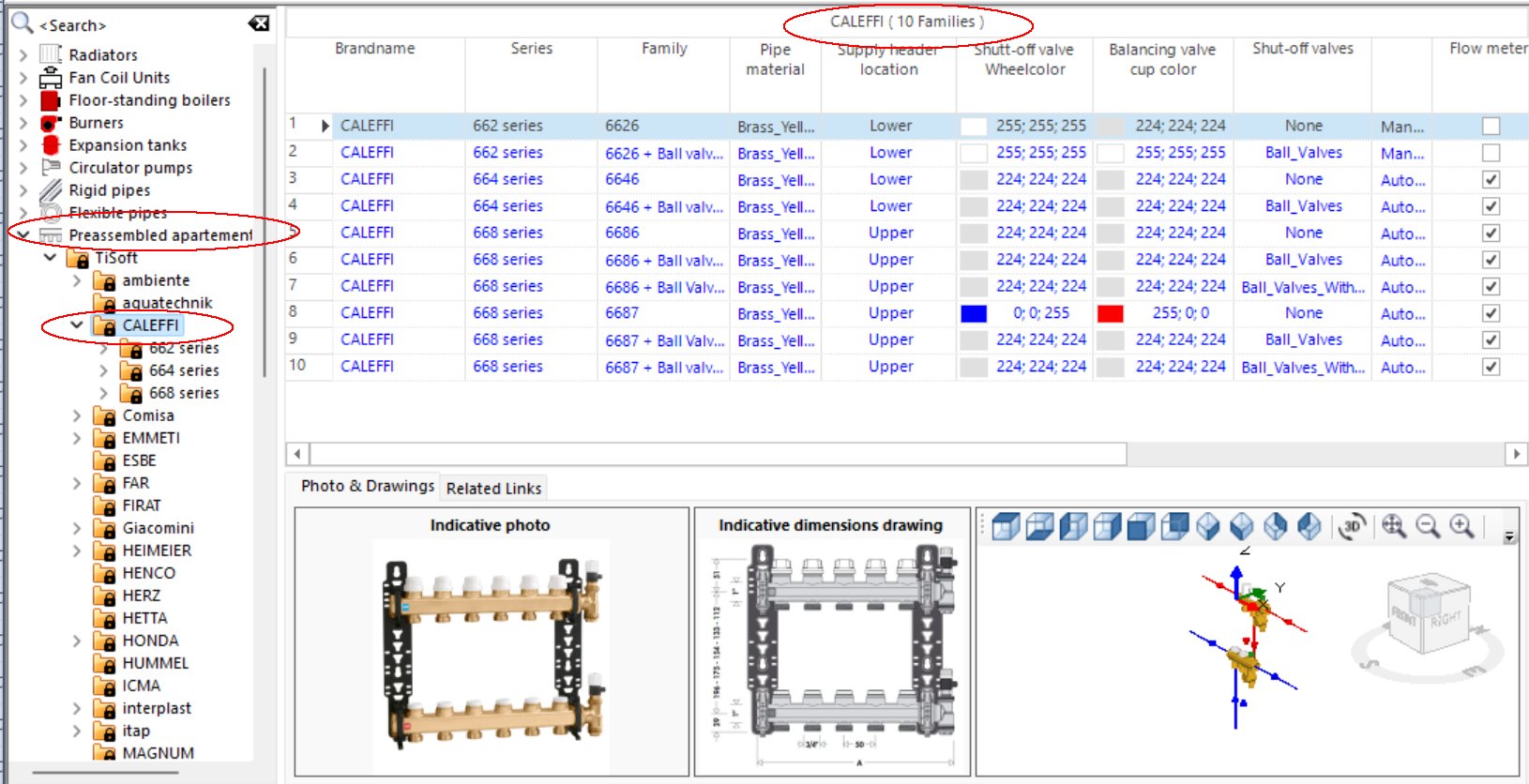Uncheck flow meter checkbox for row 3
1529x784 pixels.
[x=1491, y=179]
